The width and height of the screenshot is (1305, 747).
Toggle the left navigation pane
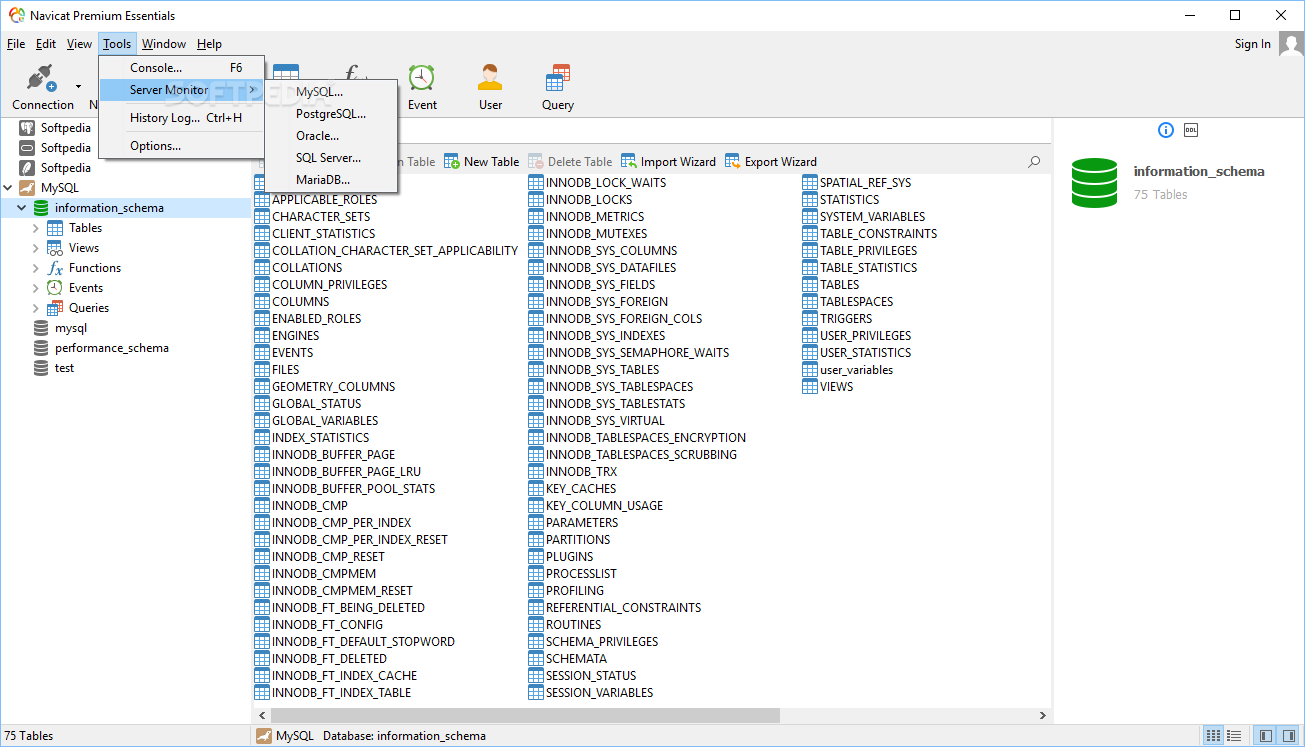pyautogui.click(x=1266, y=736)
